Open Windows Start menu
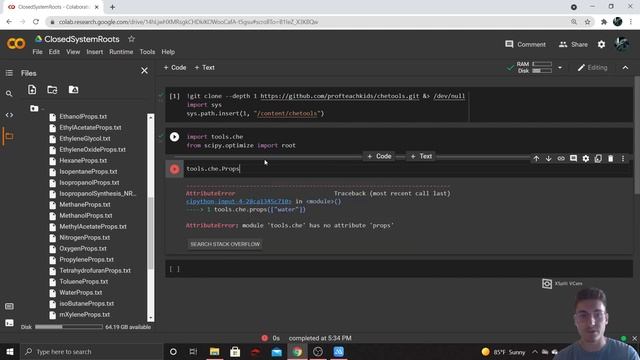This screenshot has height=360, width=640. coord(10,351)
